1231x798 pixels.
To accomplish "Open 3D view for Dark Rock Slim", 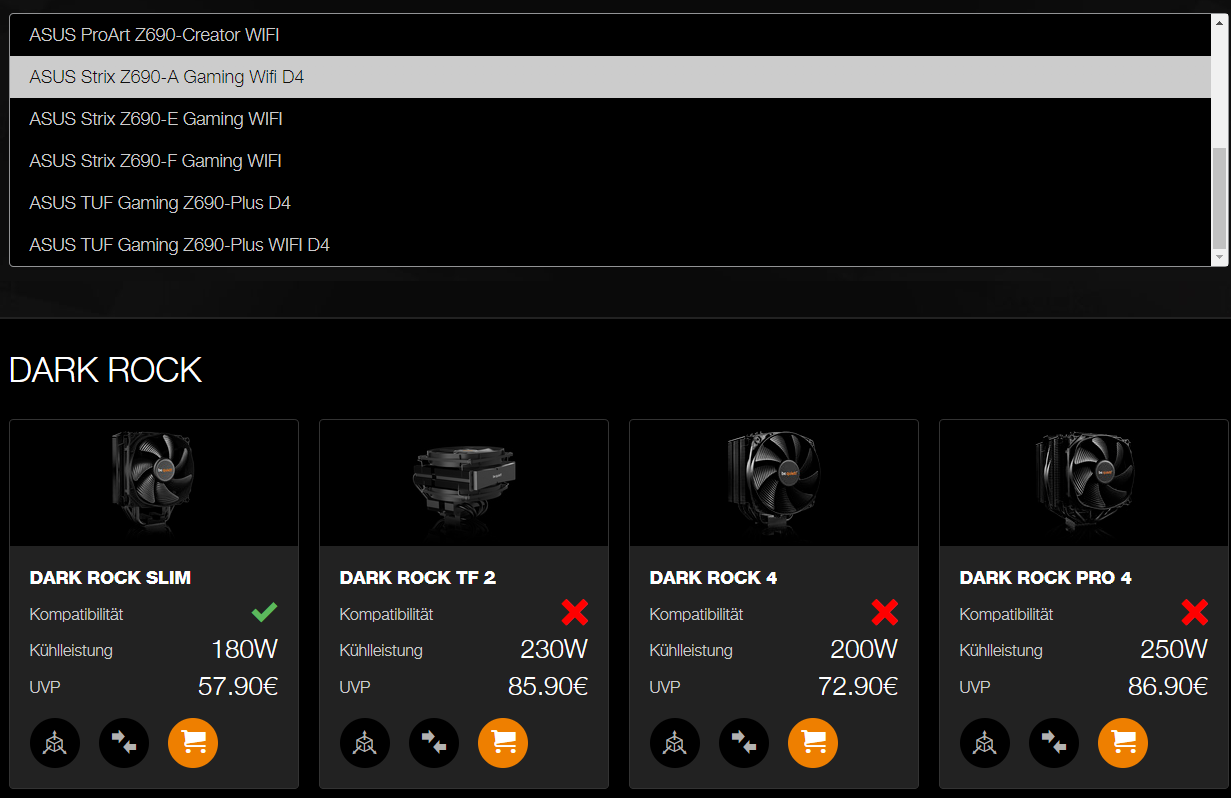I will (55, 743).
